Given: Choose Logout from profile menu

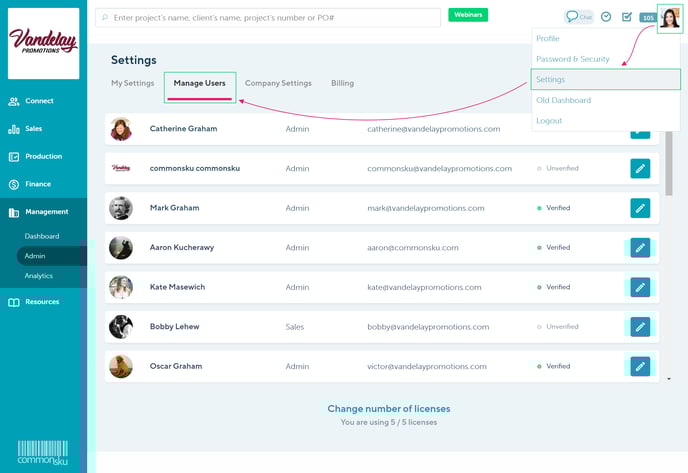Looking at the screenshot, I should [x=549, y=121].
